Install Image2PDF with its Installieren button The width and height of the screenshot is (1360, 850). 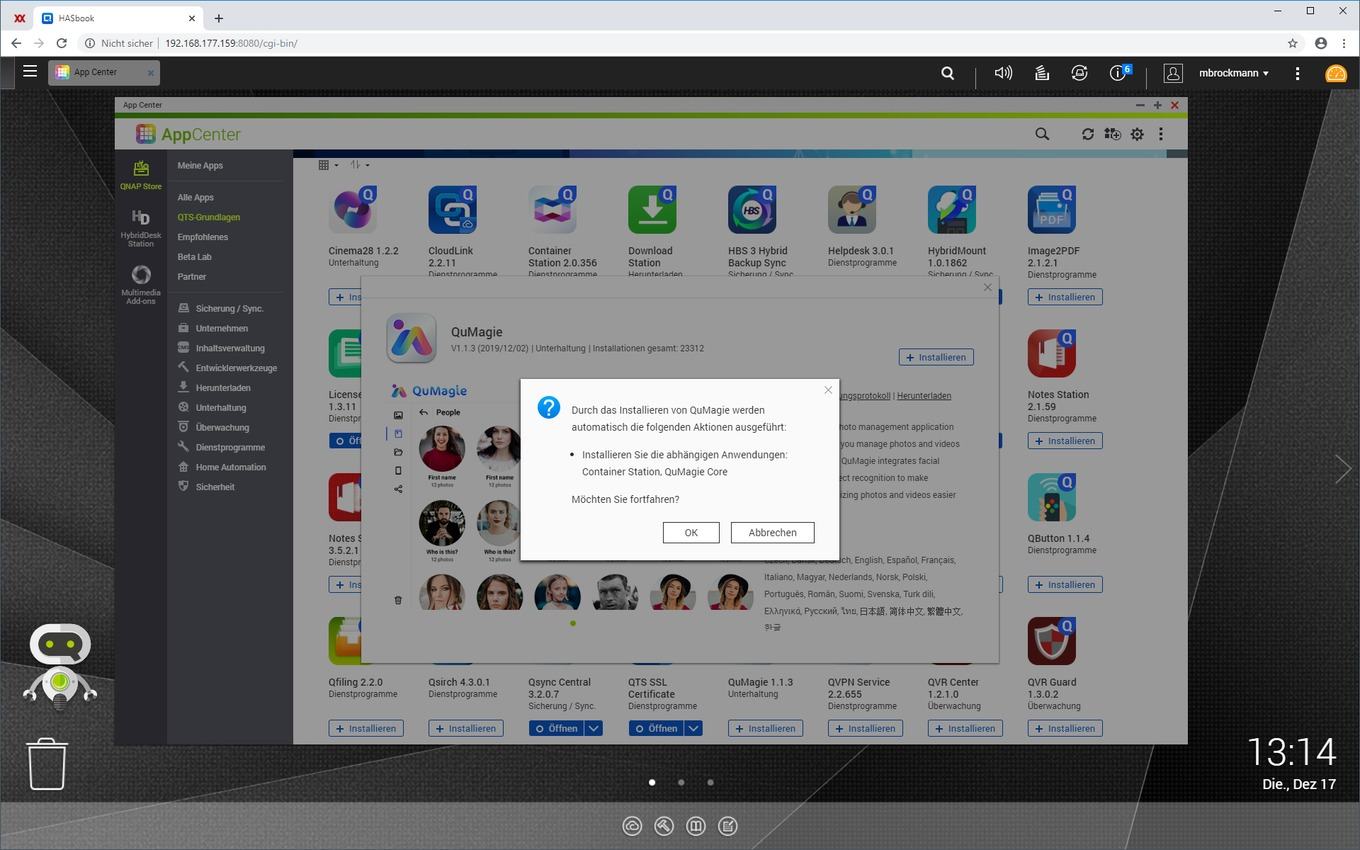(1065, 297)
